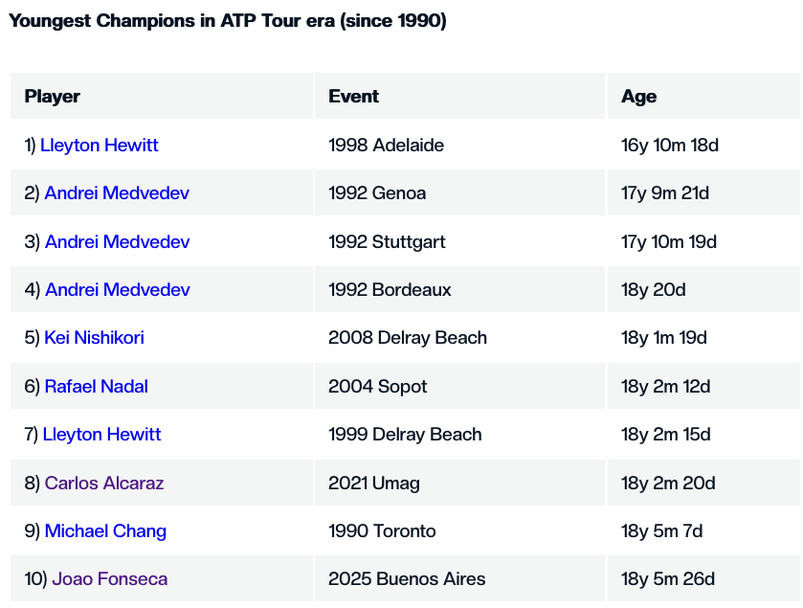Click the Event column header

click(353, 96)
